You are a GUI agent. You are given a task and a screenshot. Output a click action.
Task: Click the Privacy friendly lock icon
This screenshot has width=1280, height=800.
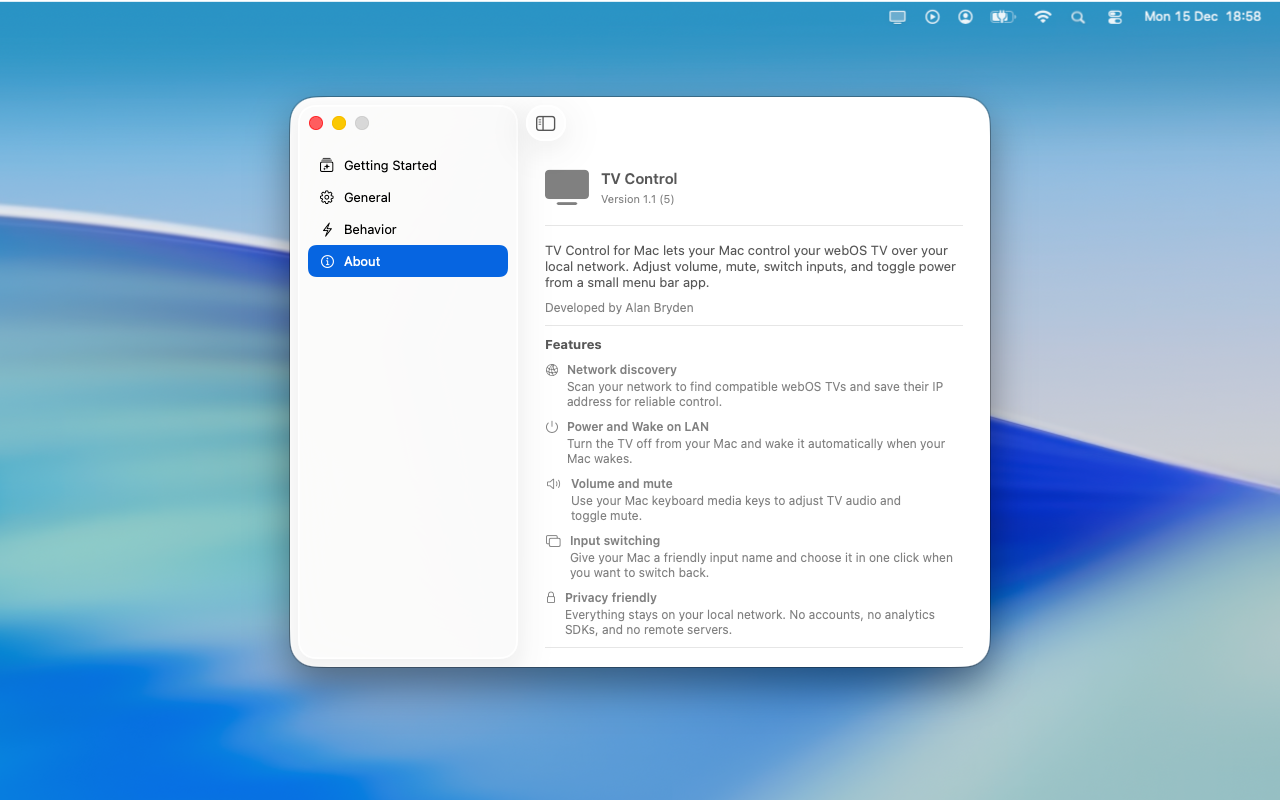[x=551, y=598]
